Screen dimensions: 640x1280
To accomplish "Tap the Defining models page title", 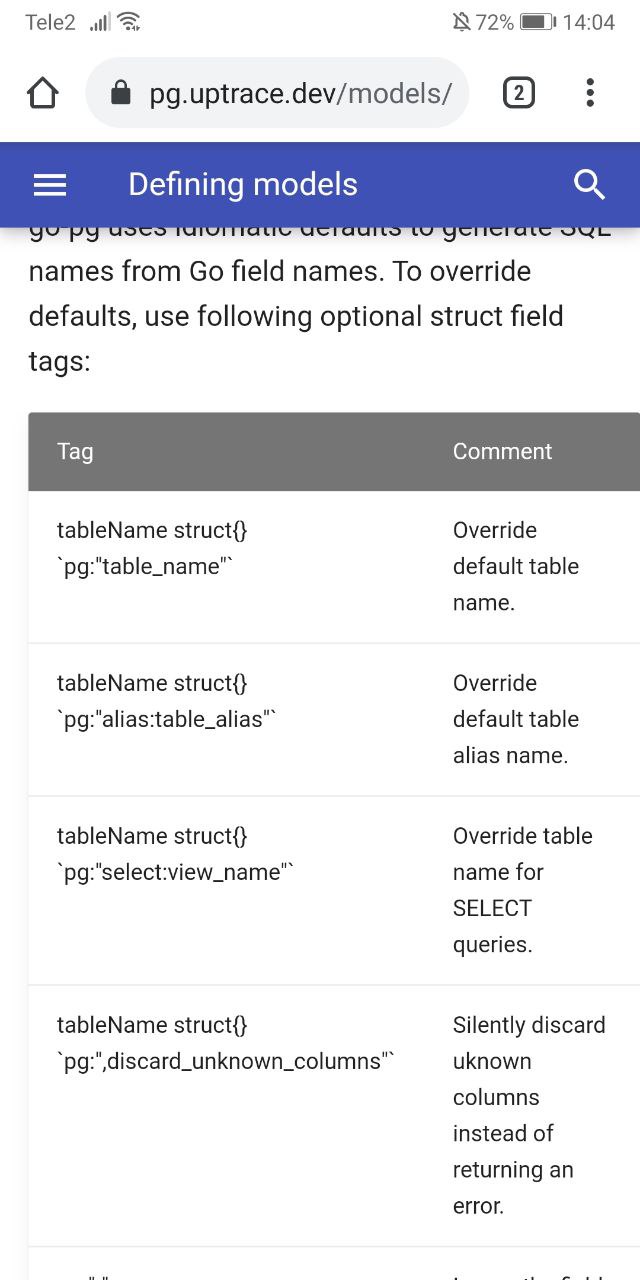I will 243,185.
